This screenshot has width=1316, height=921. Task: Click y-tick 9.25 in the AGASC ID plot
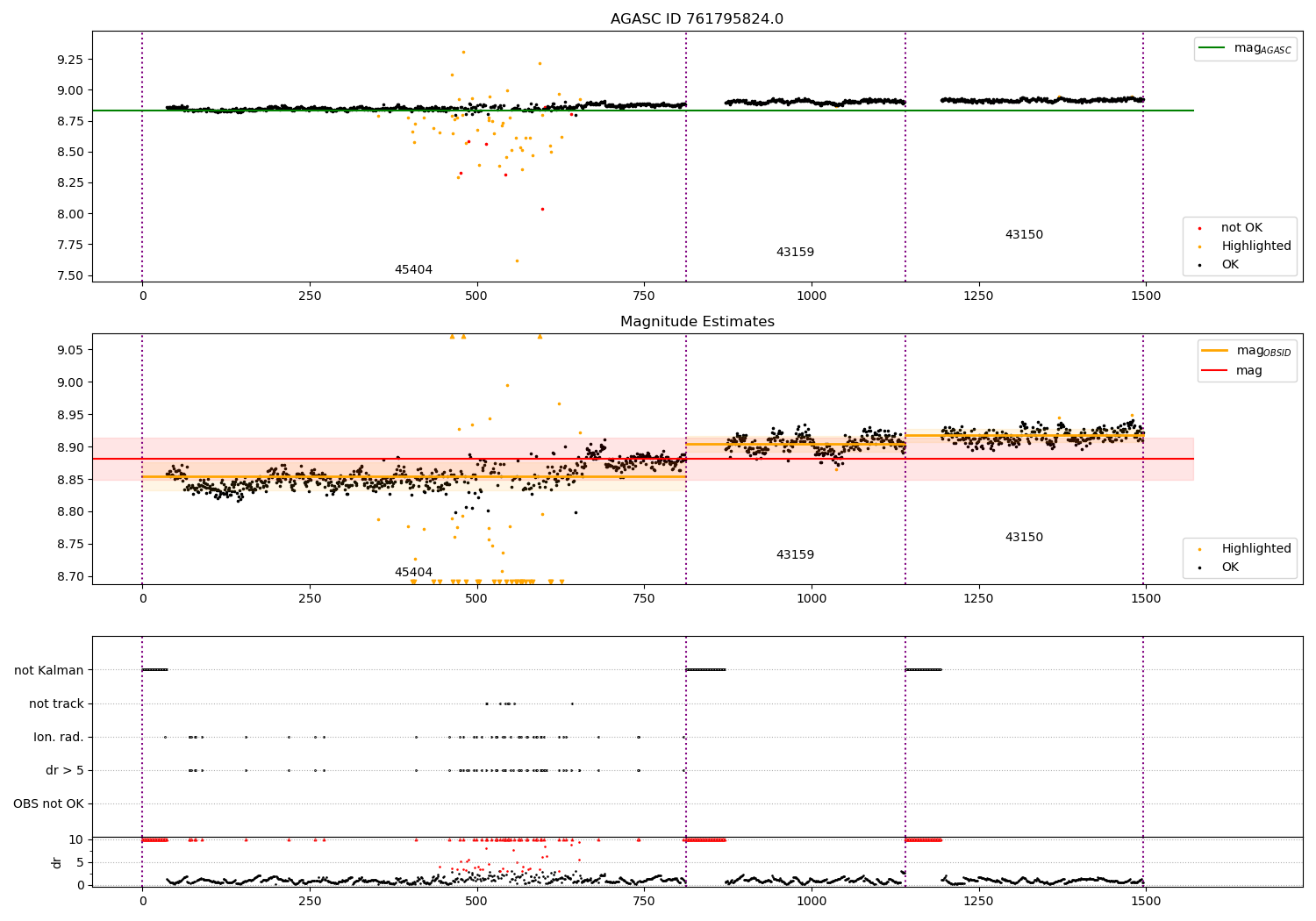(x=70, y=60)
